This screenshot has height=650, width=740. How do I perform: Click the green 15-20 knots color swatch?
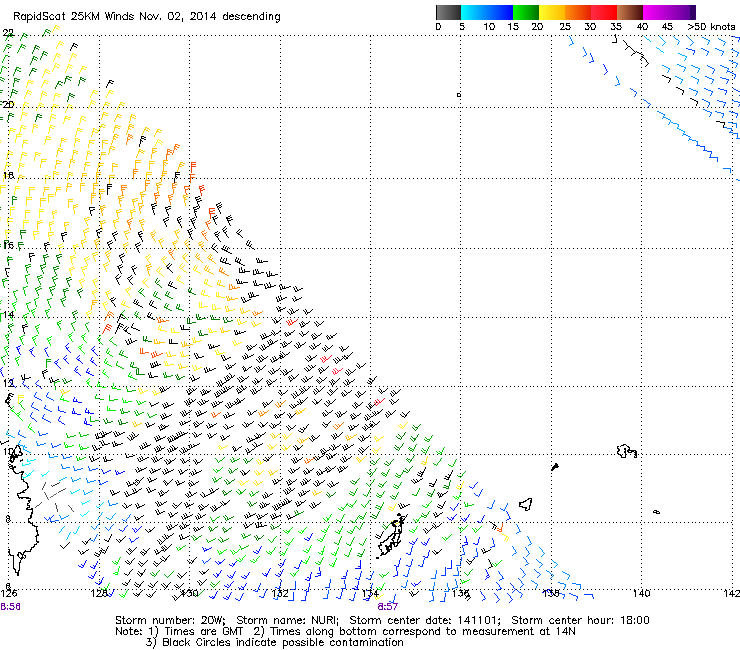(526, 12)
